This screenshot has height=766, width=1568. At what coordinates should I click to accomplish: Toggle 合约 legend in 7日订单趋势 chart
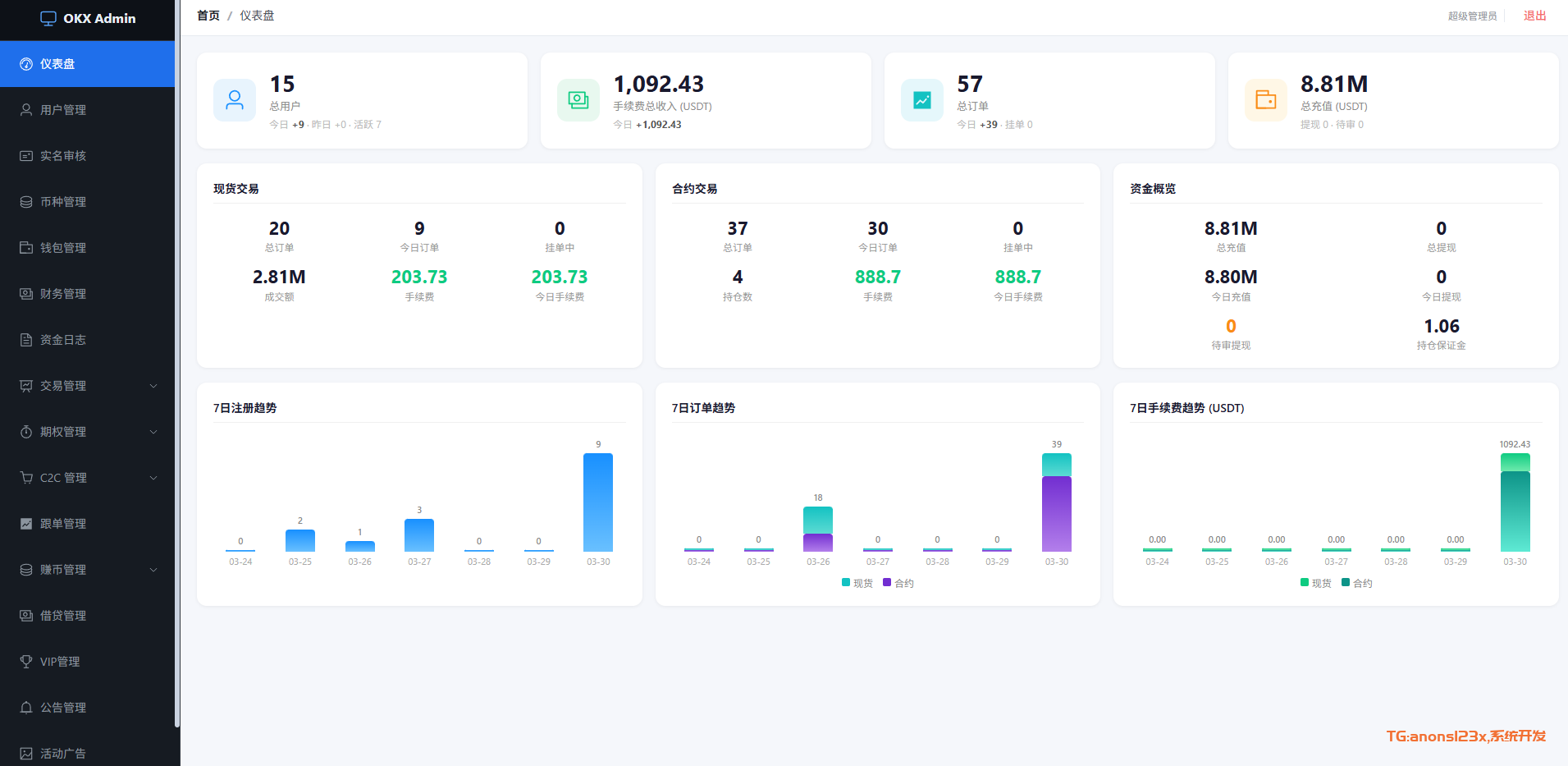pyautogui.click(x=898, y=583)
